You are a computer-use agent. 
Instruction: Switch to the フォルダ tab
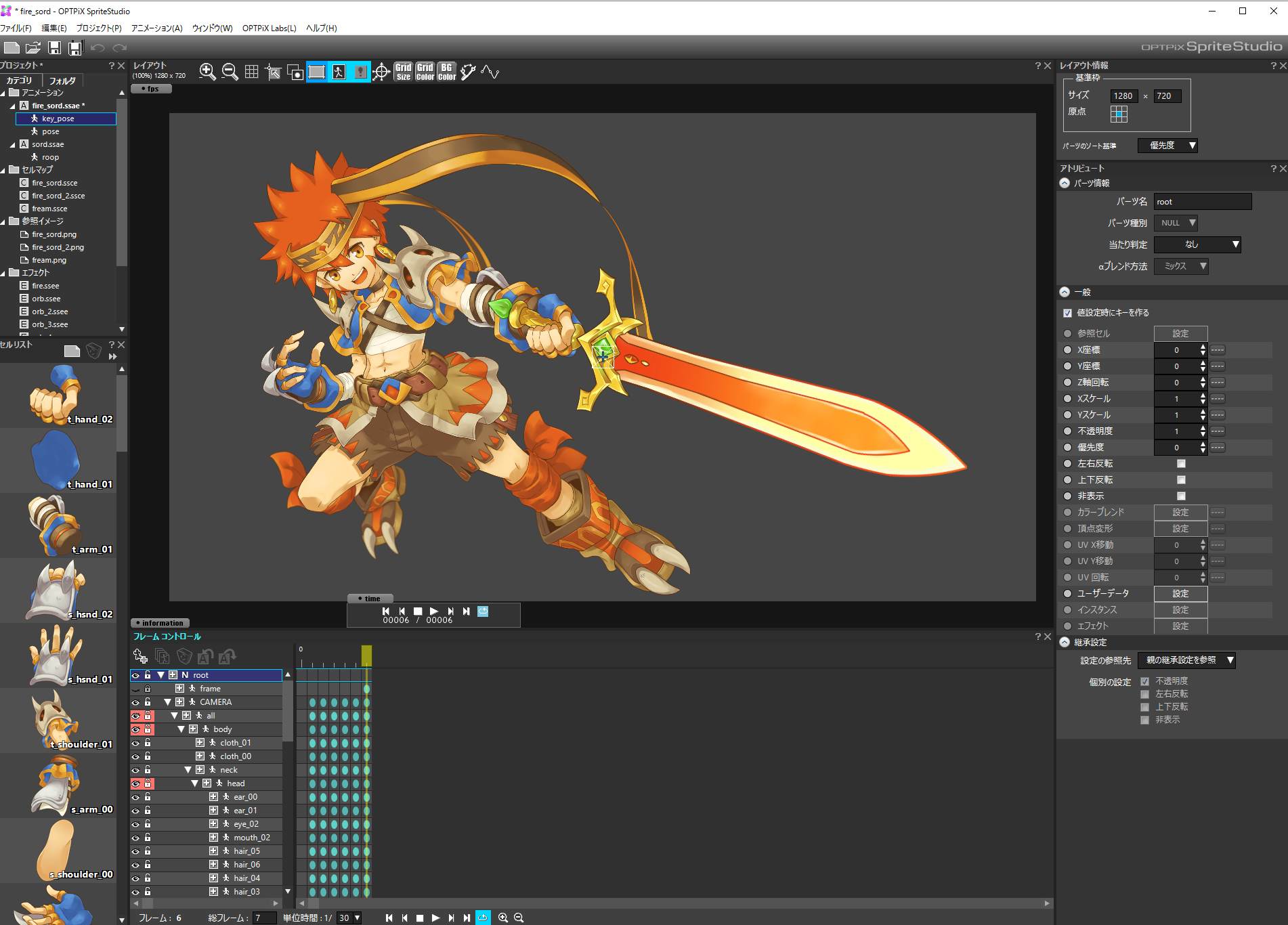[62, 81]
